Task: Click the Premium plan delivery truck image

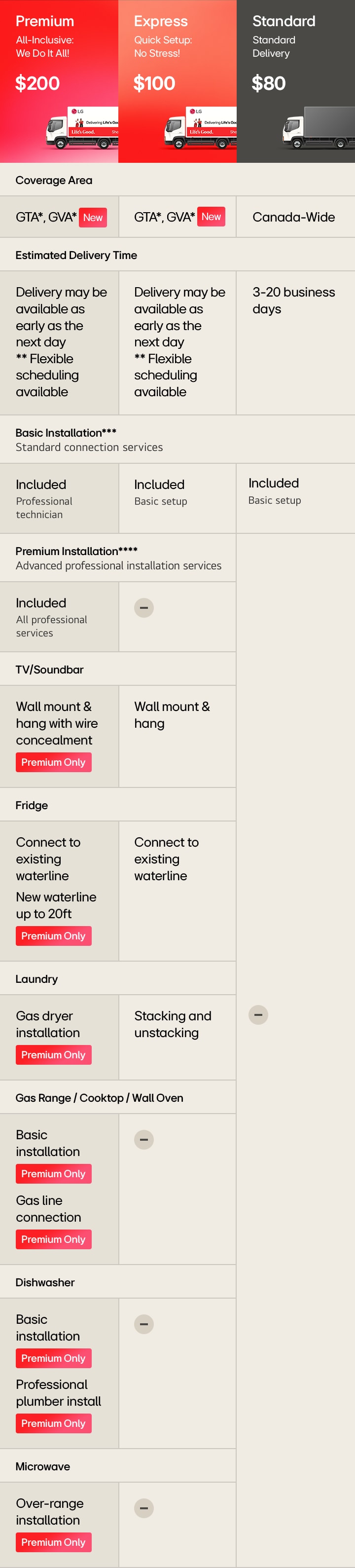Action: click(83, 128)
